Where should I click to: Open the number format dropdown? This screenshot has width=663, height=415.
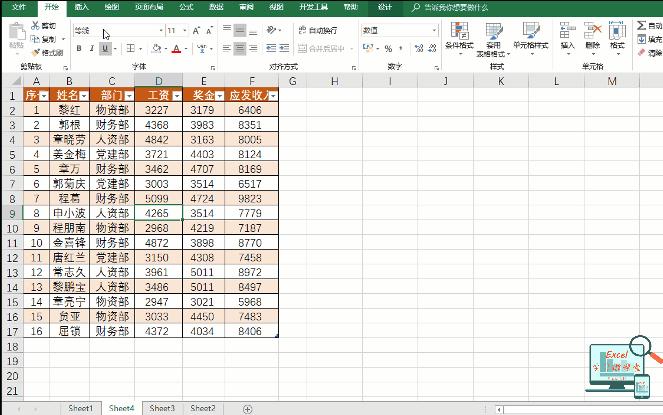click(x=434, y=30)
